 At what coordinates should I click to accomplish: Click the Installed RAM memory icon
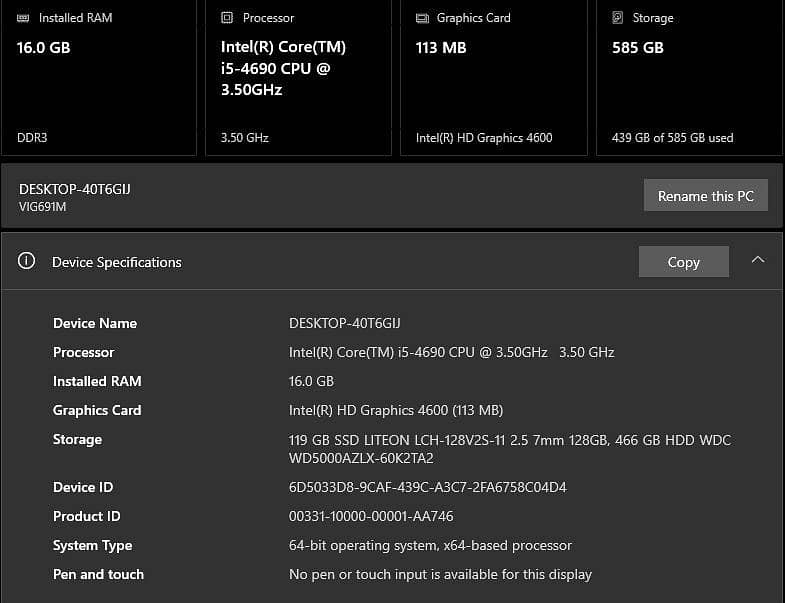pos(23,18)
